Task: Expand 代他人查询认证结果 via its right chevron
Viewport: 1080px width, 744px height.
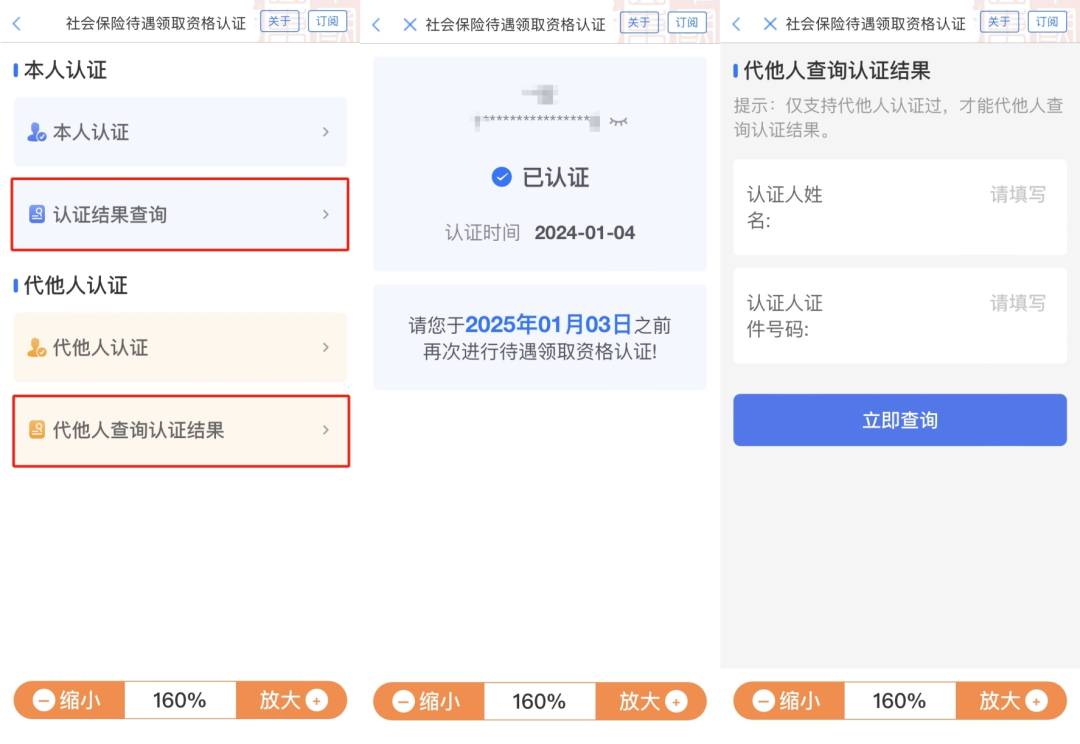Action: pos(326,431)
